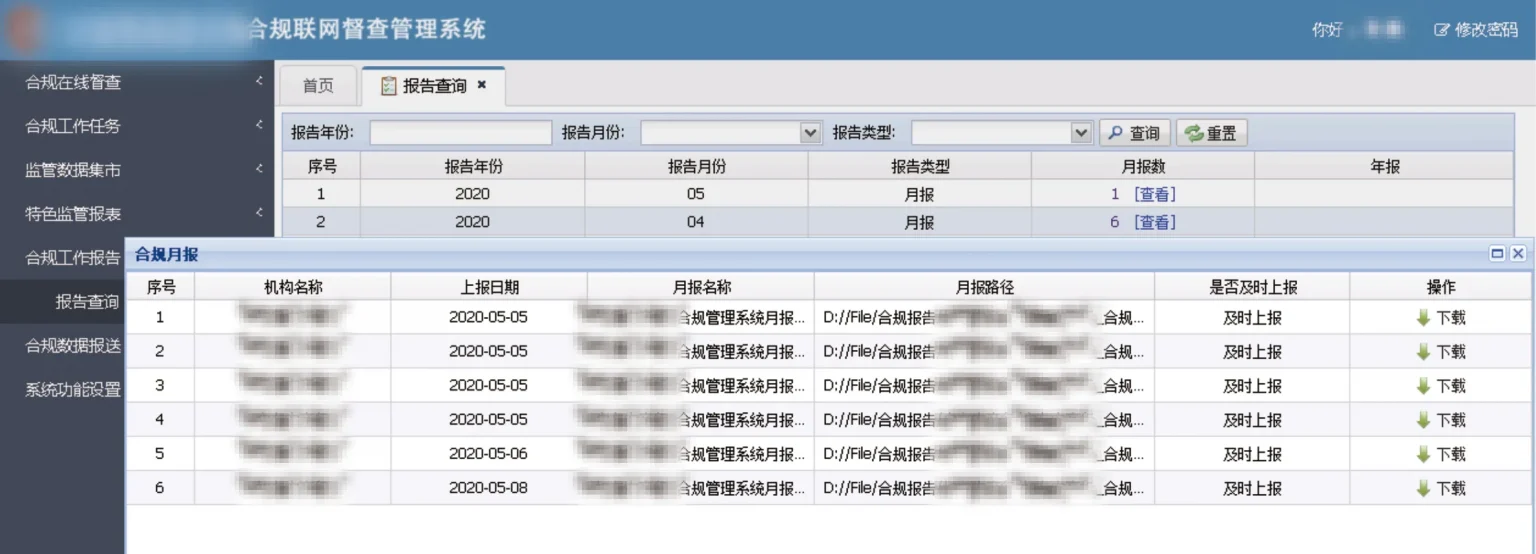The width and height of the screenshot is (1536, 554).
Task: Maximize the 合规月报 popup window
Action: (1497, 254)
